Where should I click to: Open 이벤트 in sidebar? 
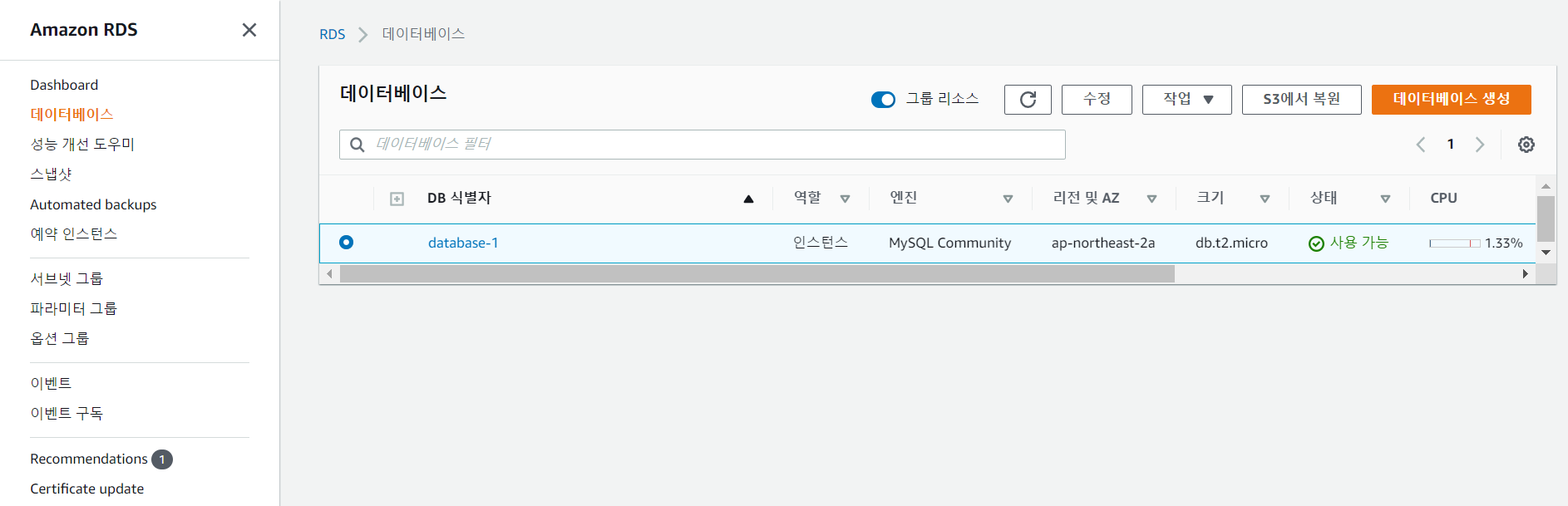pyautogui.click(x=51, y=384)
